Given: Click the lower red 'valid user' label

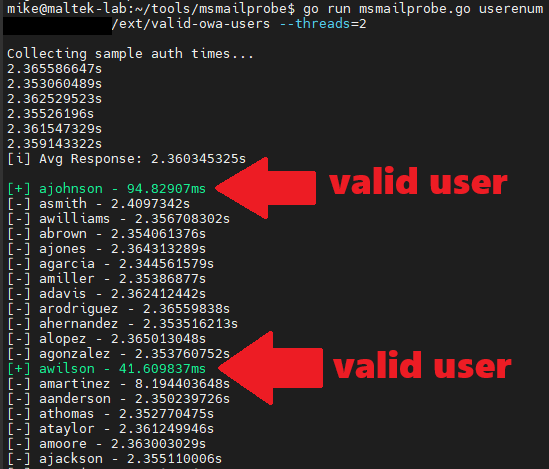Looking at the screenshot, I should coord(422,365).
